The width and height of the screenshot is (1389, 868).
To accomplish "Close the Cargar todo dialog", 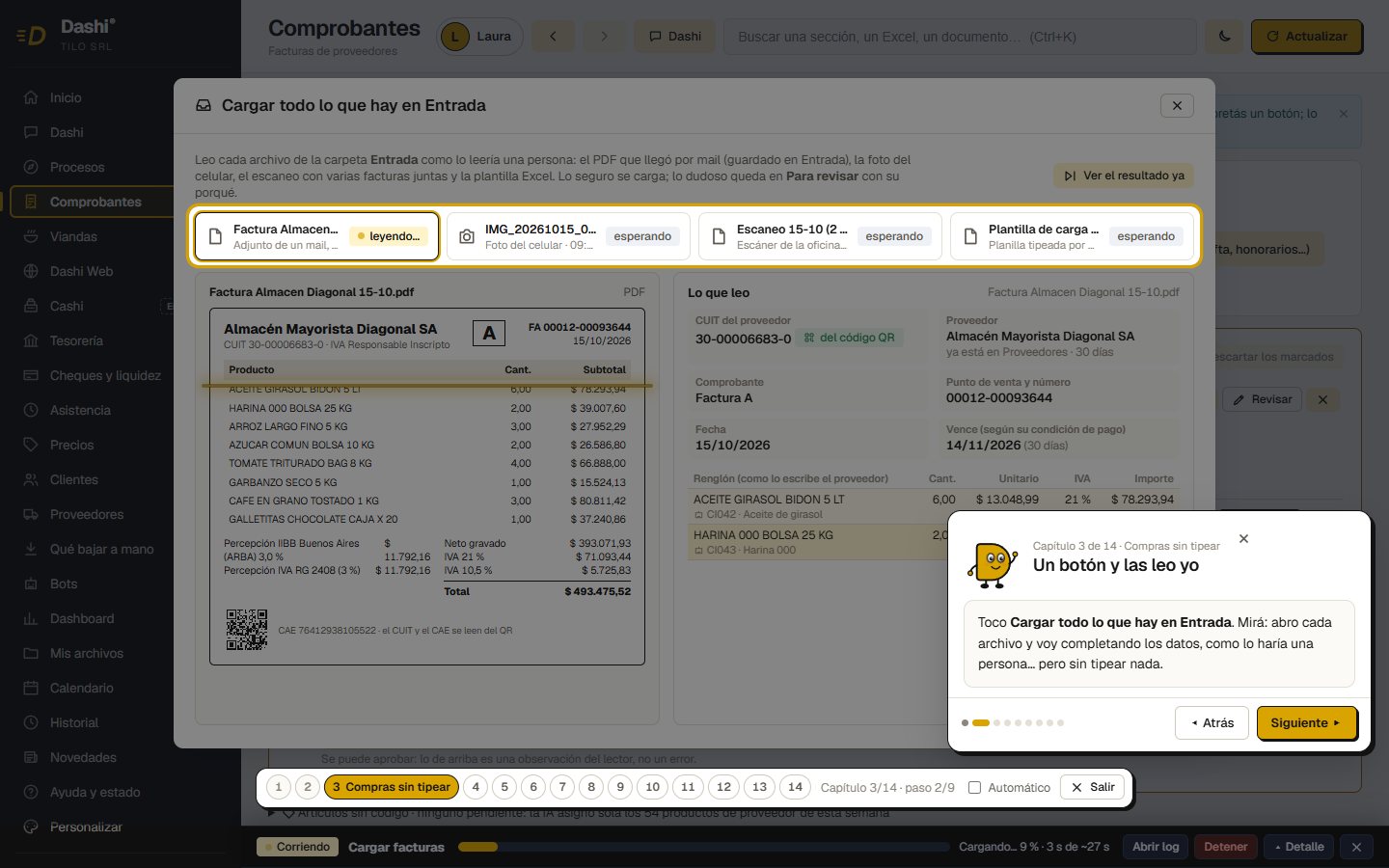I will [1177, 105].
